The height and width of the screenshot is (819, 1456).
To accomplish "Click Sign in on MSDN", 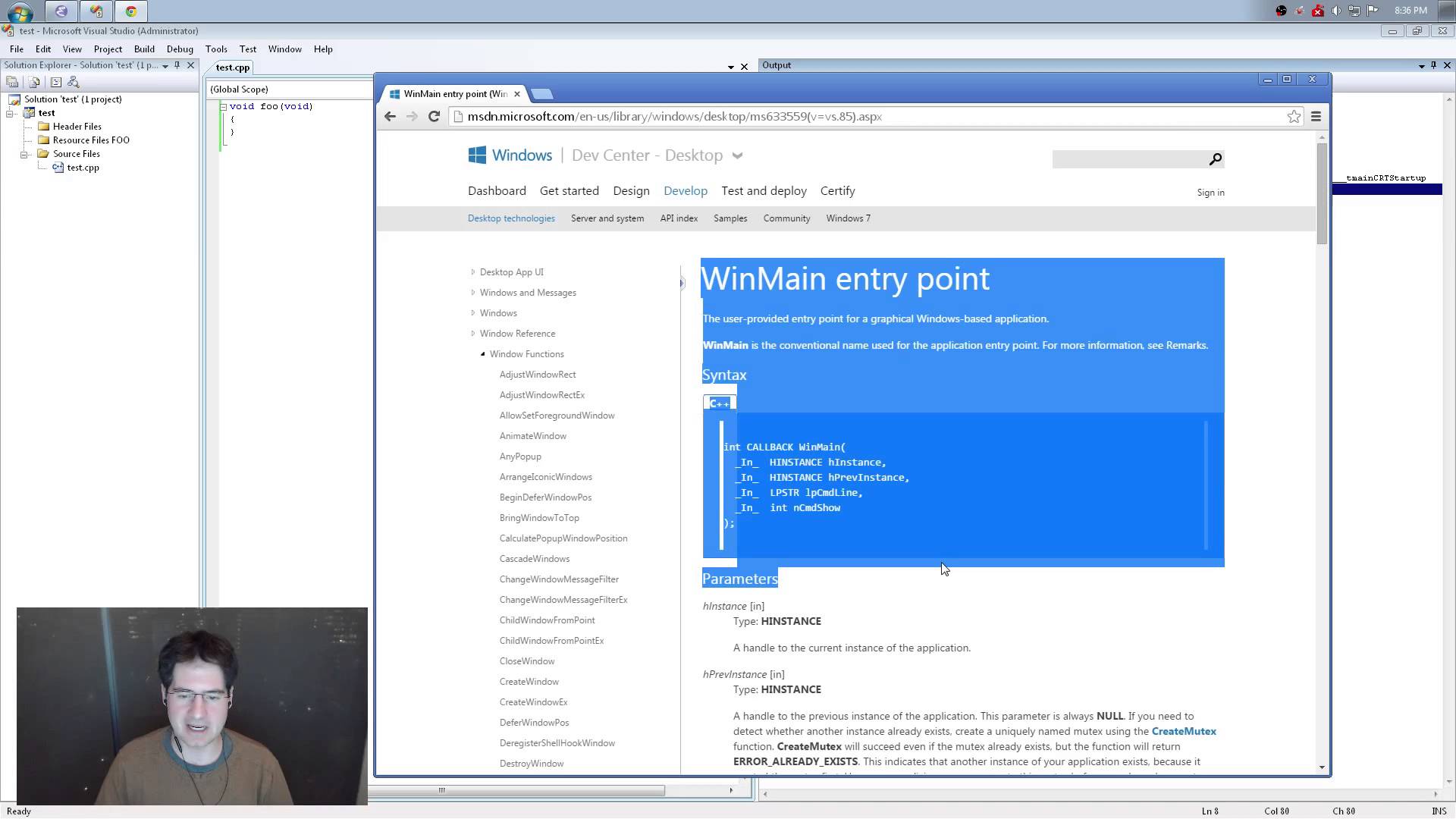I will point(1210,193).
